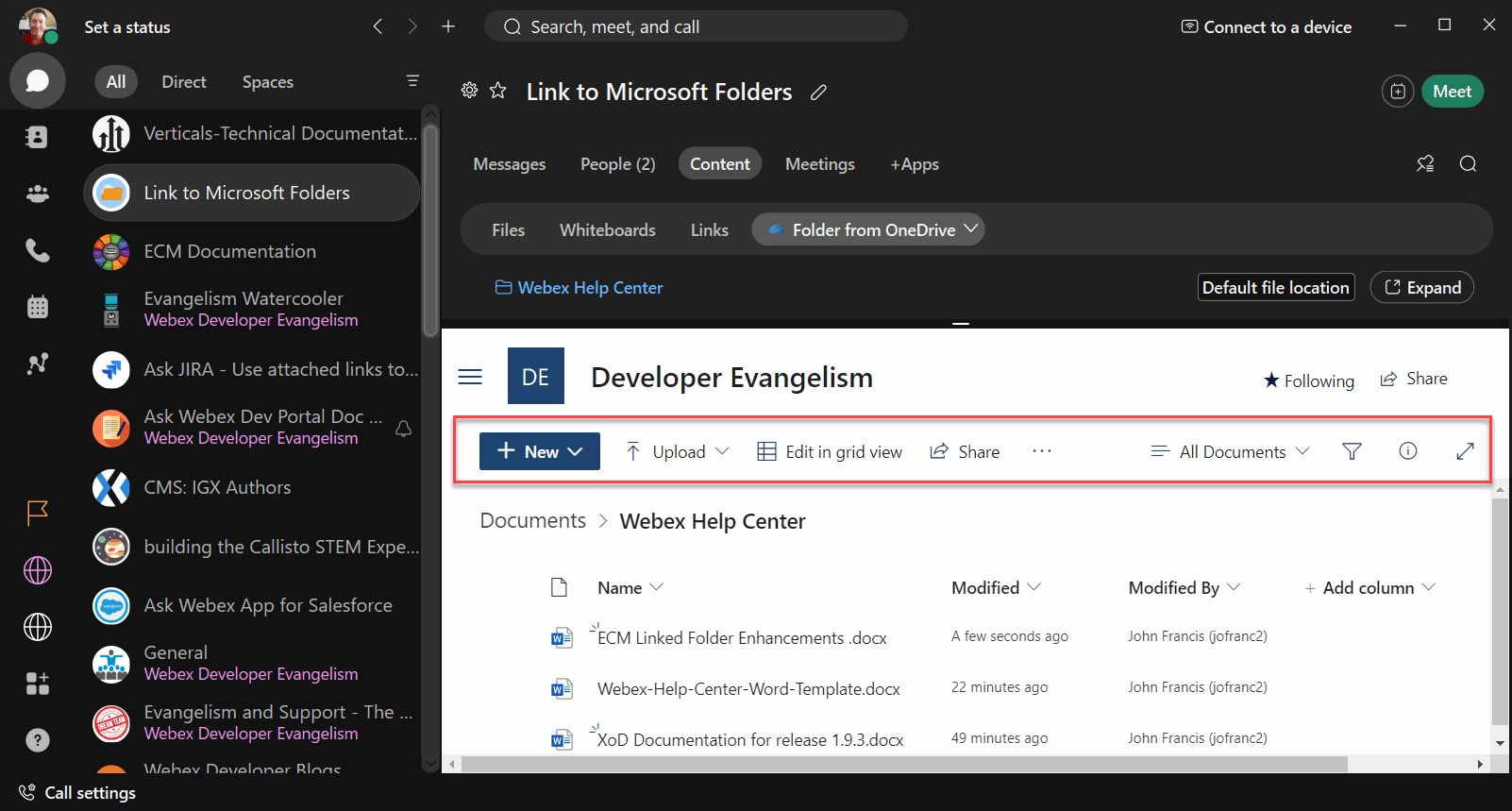
Task: Click Set a status
Action: coord(127,26)
